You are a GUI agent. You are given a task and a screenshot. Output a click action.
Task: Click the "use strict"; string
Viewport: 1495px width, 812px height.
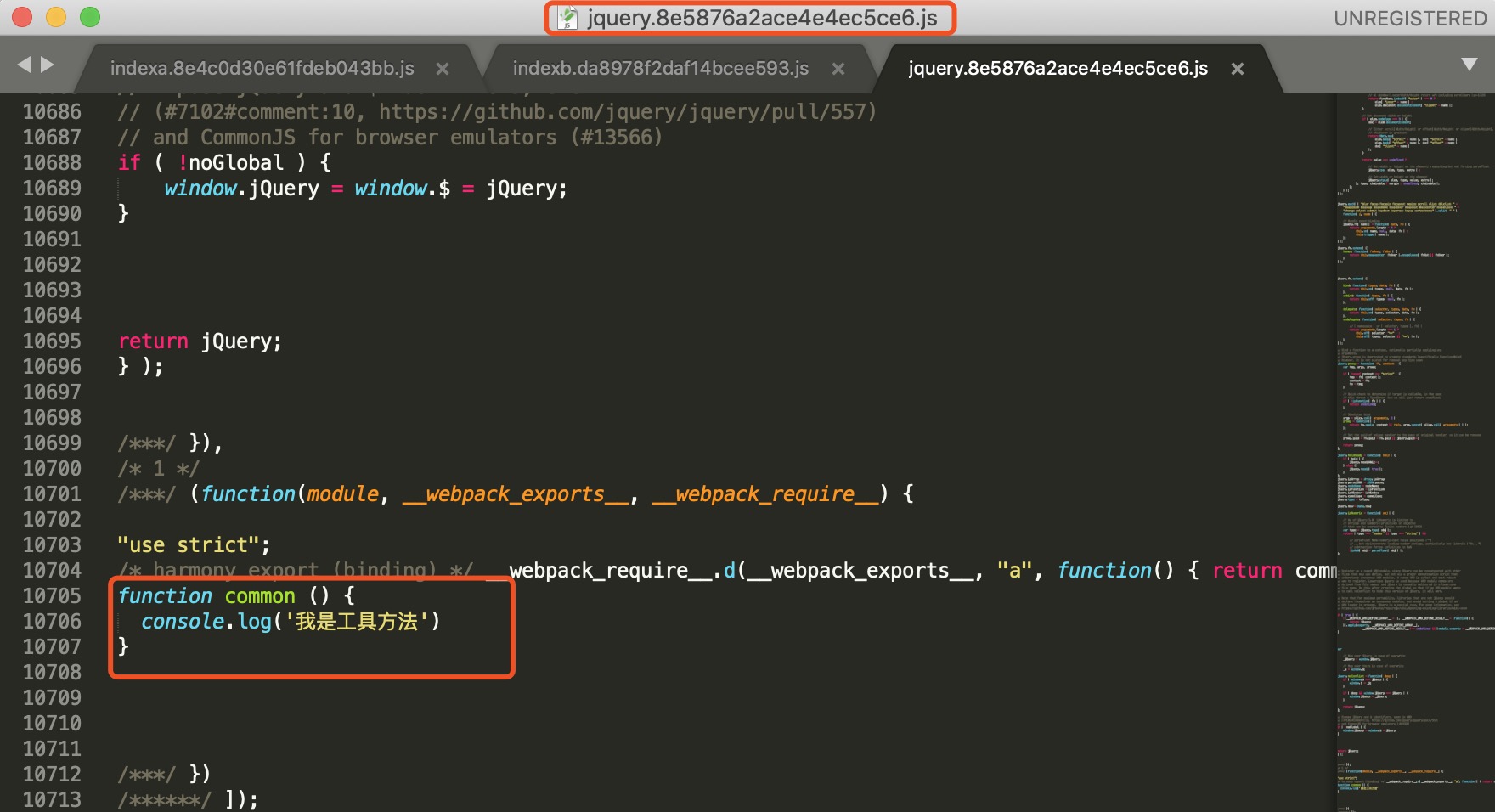pyautogui.click(x=194, y=544)
